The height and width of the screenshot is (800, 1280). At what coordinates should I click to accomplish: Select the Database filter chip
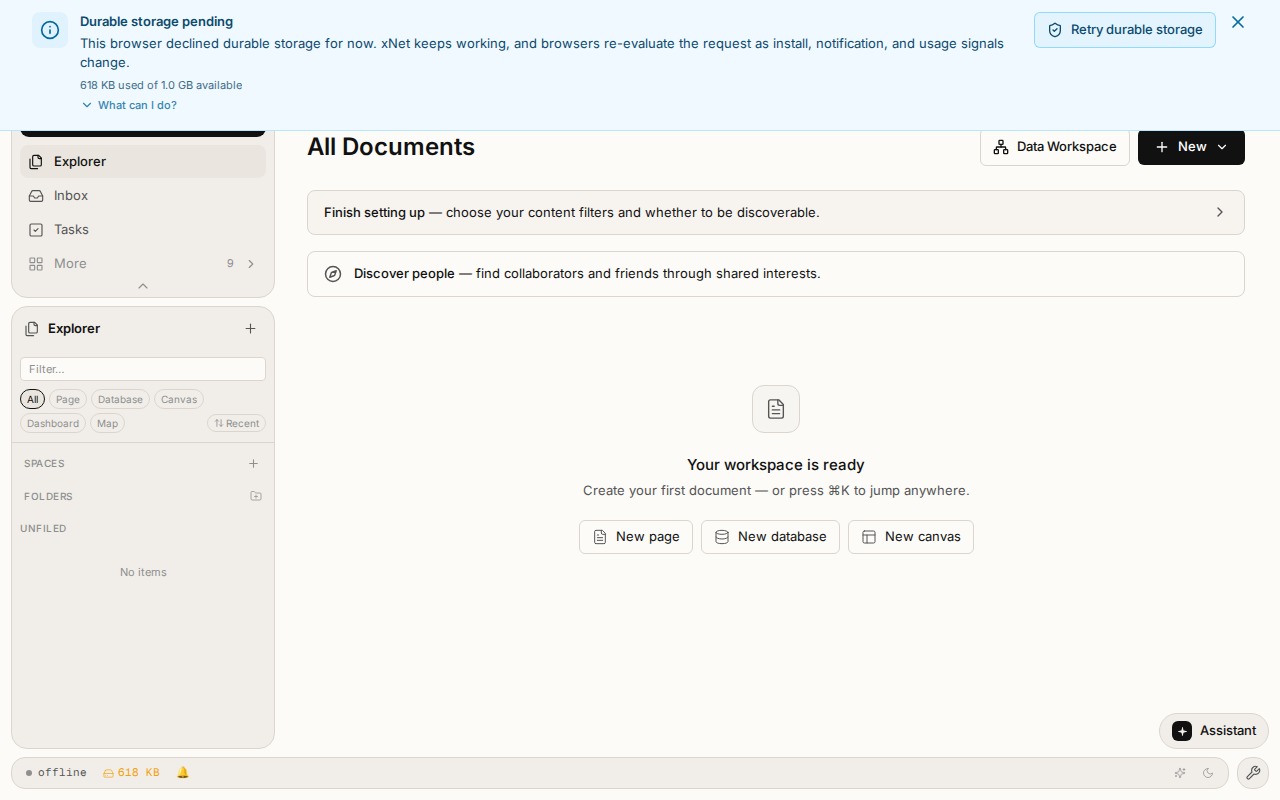click(121, 399)
